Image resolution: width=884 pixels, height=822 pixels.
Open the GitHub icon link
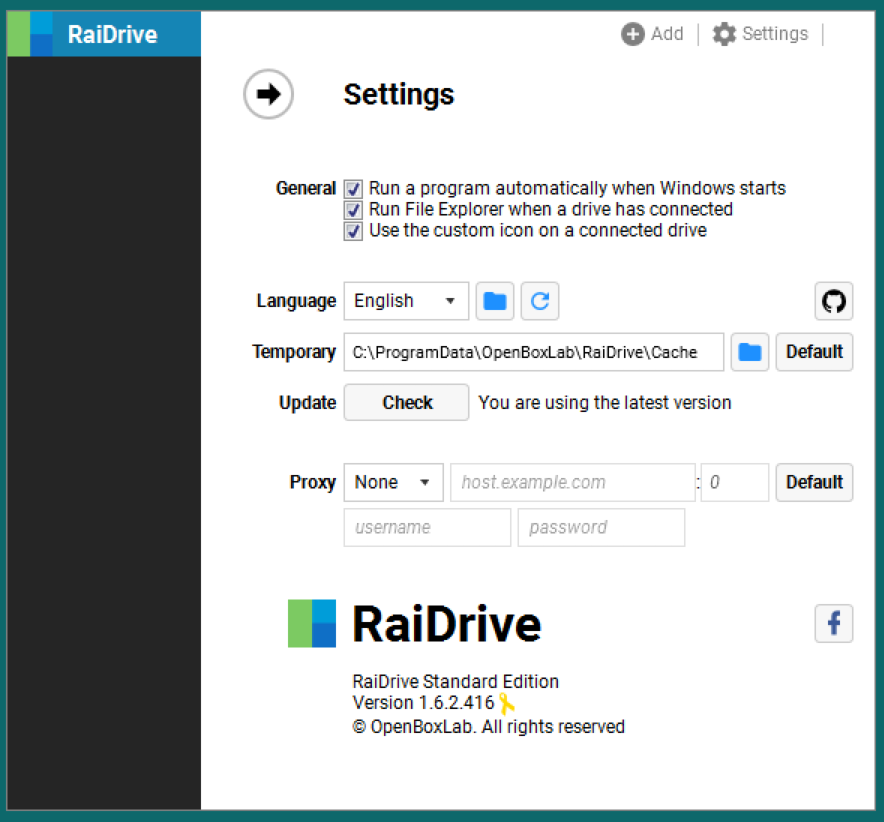point(833,301)
